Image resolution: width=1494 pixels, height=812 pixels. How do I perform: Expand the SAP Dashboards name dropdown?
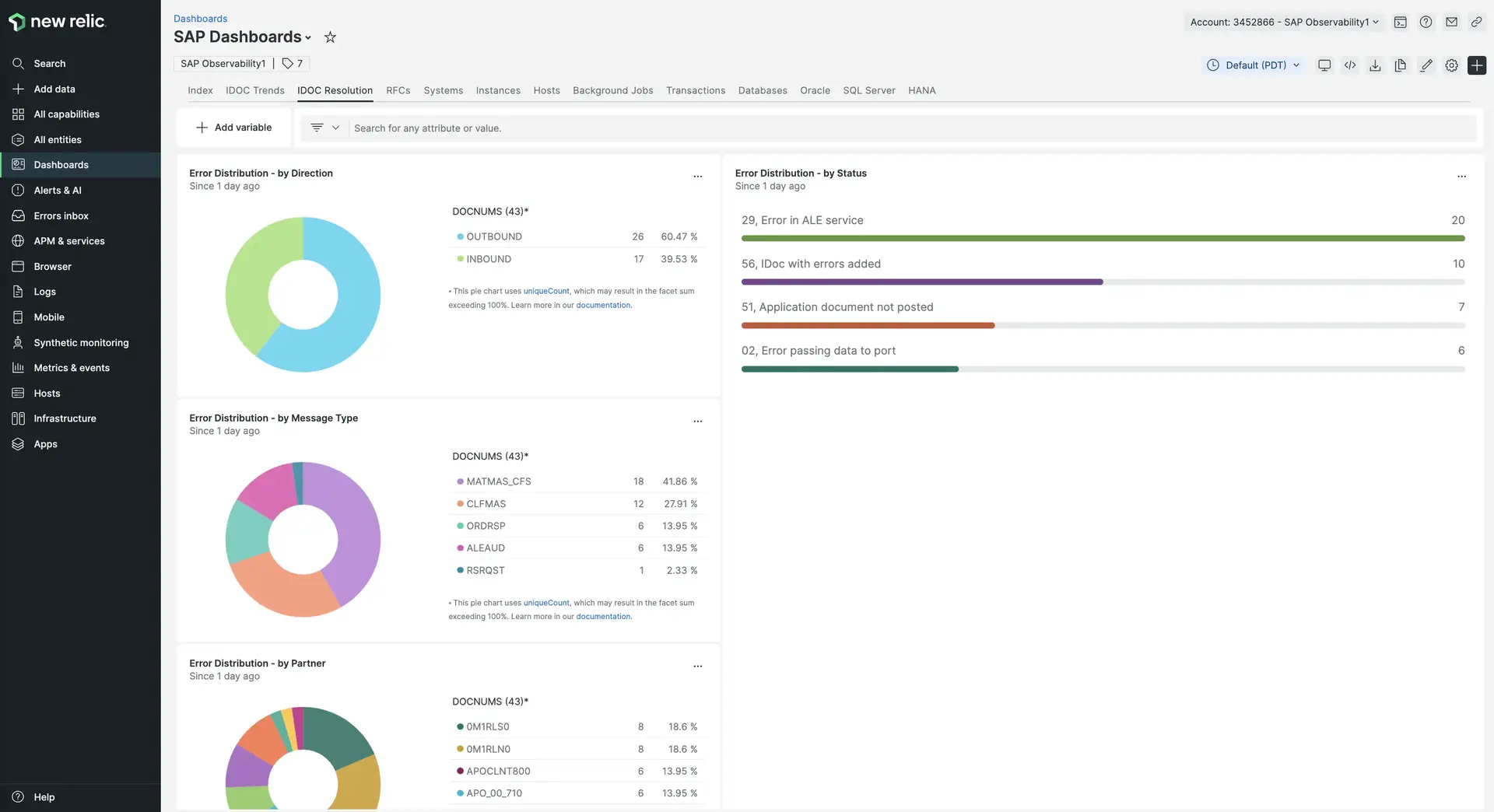308,37
